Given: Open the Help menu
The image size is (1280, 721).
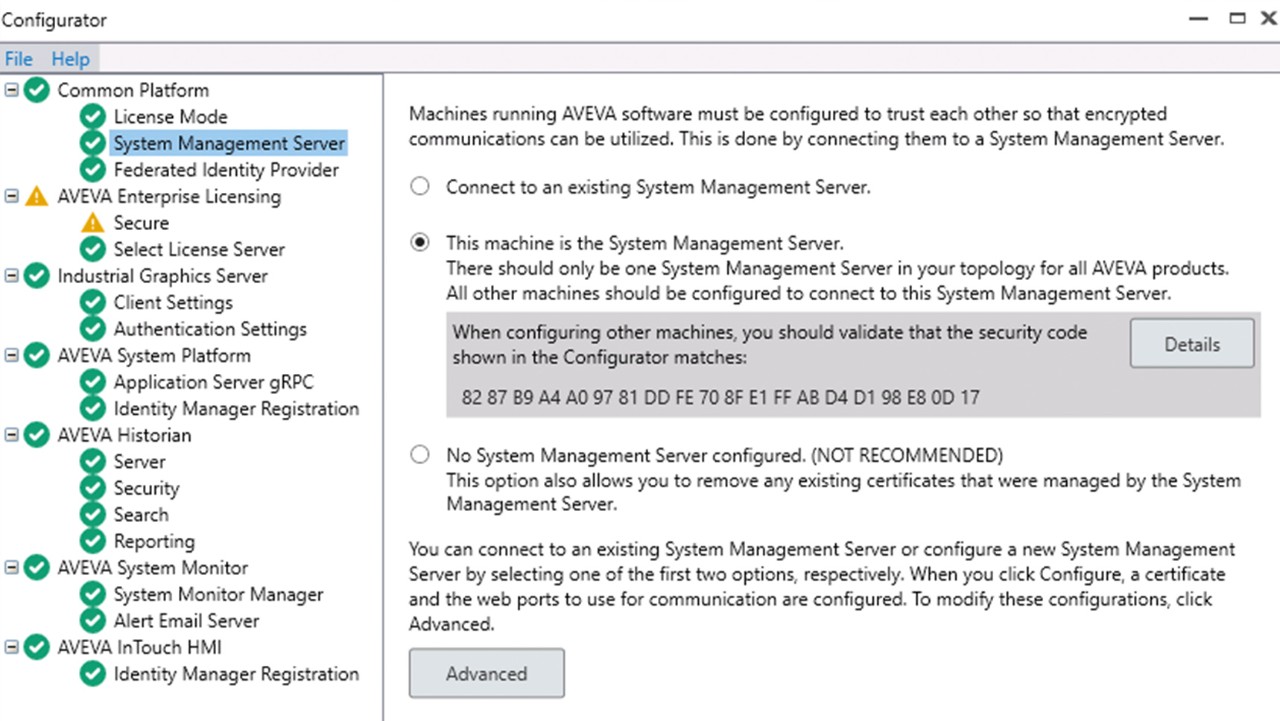Looking at the screenshot, I should [70, 59].
